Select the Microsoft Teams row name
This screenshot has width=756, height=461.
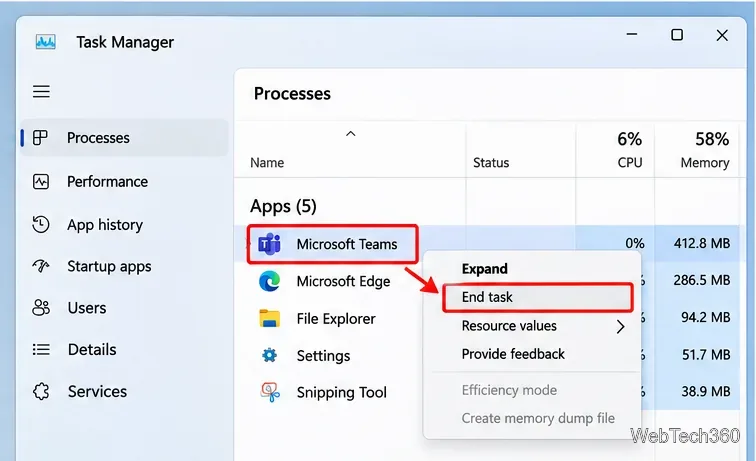[x=347, y=244]
